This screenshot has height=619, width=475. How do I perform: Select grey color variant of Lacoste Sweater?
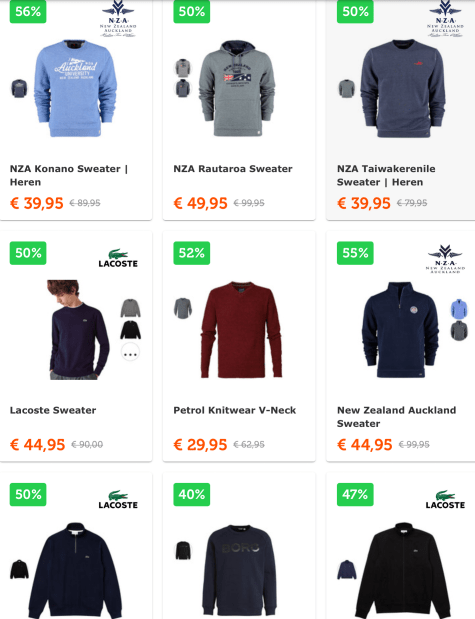pos(131,308)
